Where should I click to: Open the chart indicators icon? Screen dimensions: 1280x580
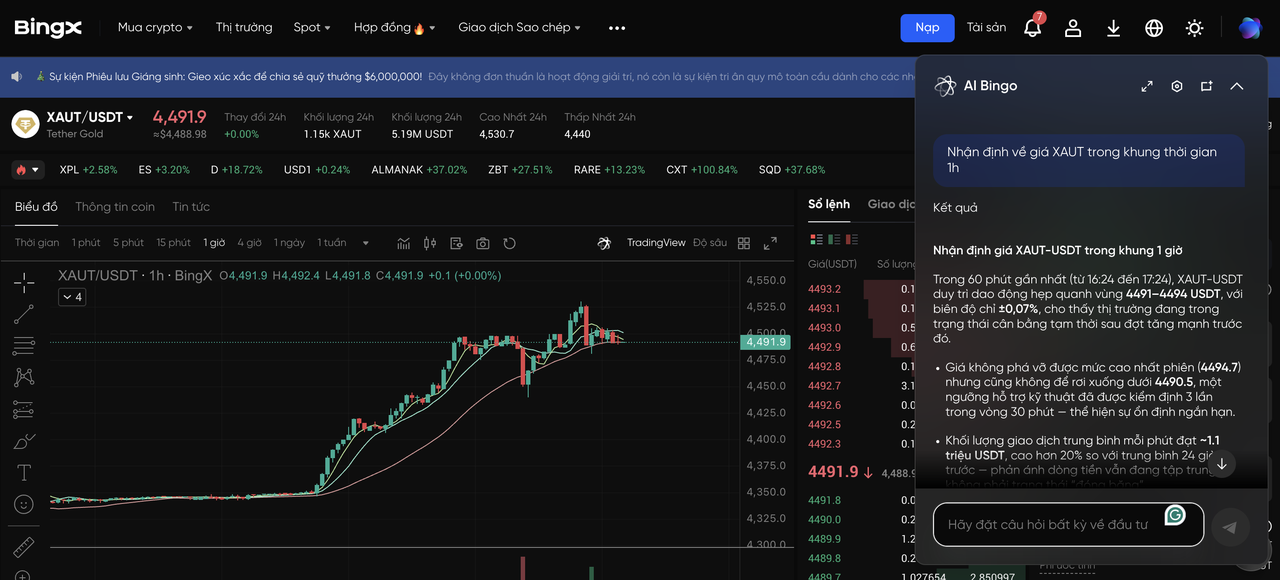pos(404,243)
